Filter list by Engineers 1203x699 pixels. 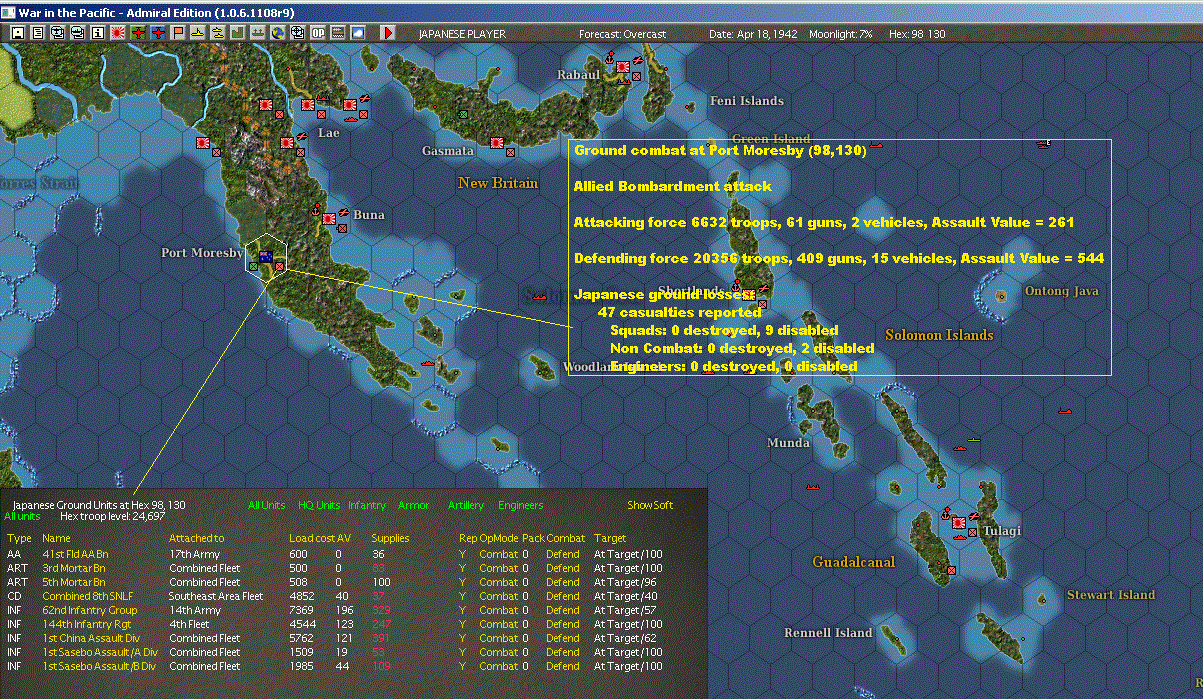click(x=521, y=506)
